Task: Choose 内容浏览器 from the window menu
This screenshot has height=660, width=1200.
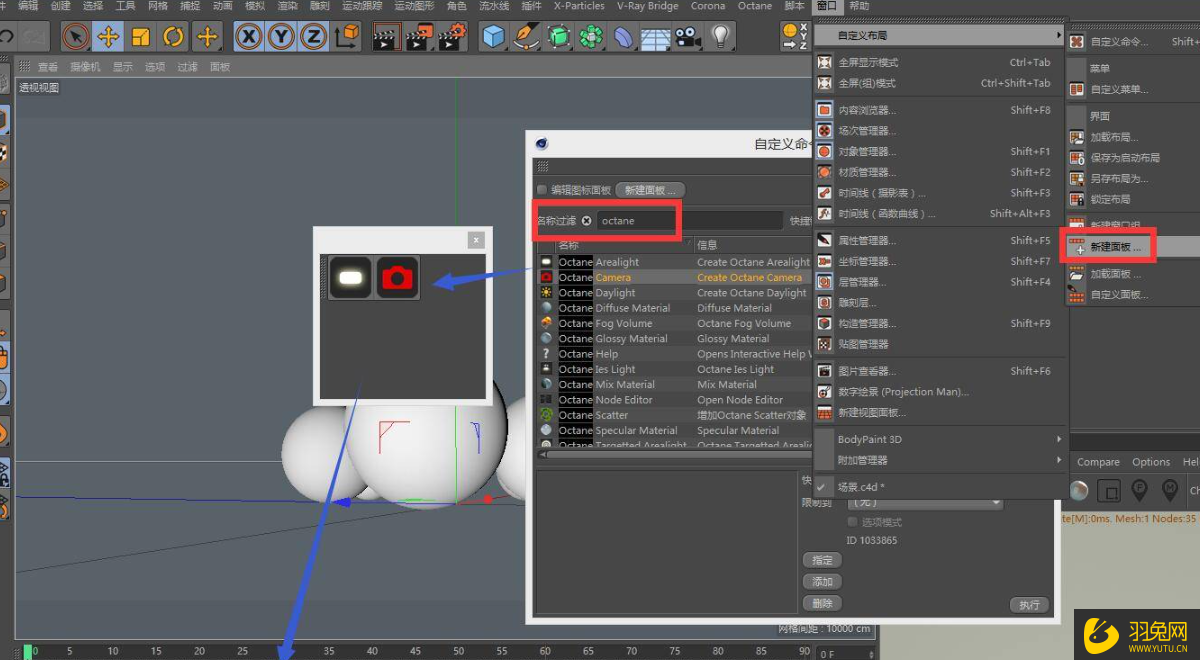Action: [938, 110]
